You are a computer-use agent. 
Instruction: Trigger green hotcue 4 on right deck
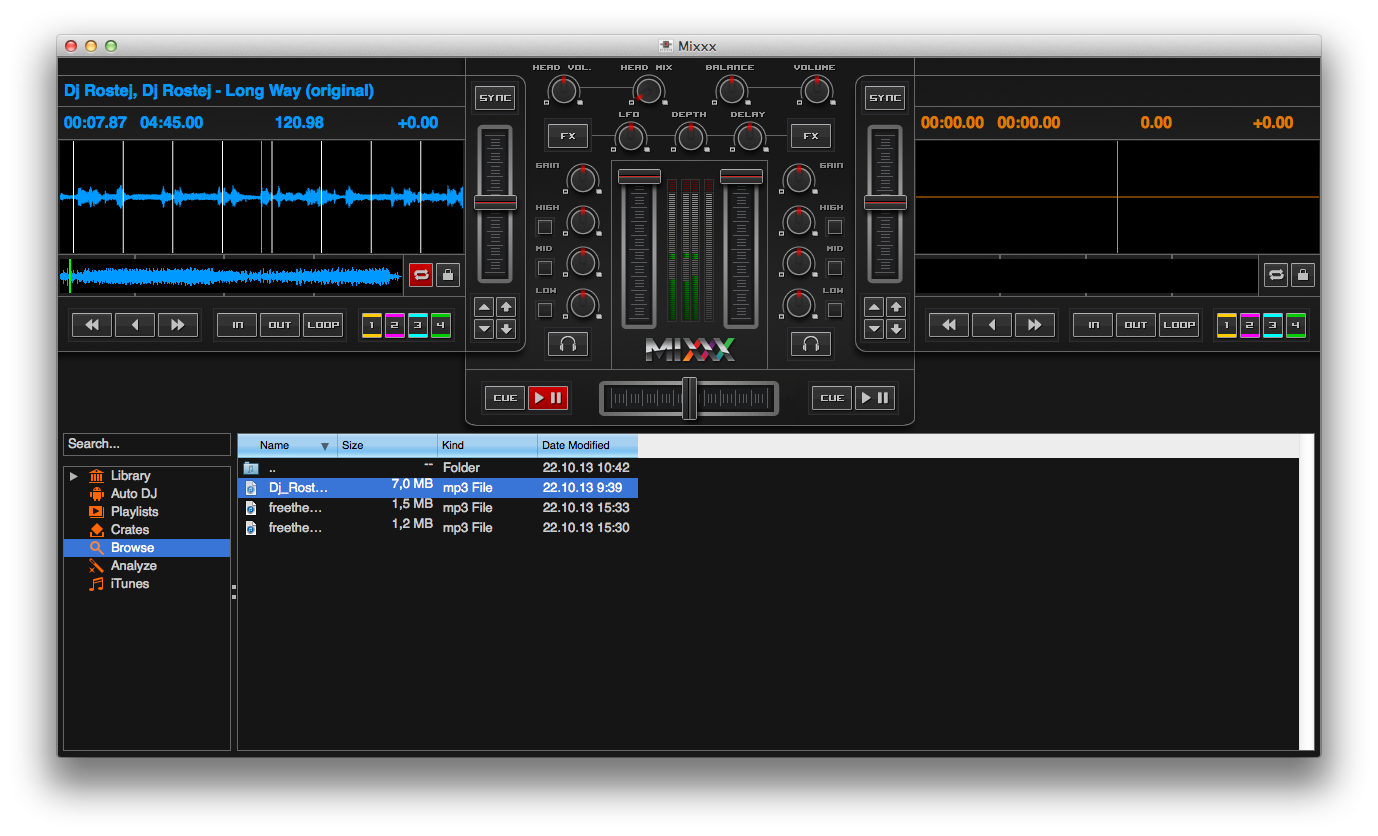point(1296,325)
